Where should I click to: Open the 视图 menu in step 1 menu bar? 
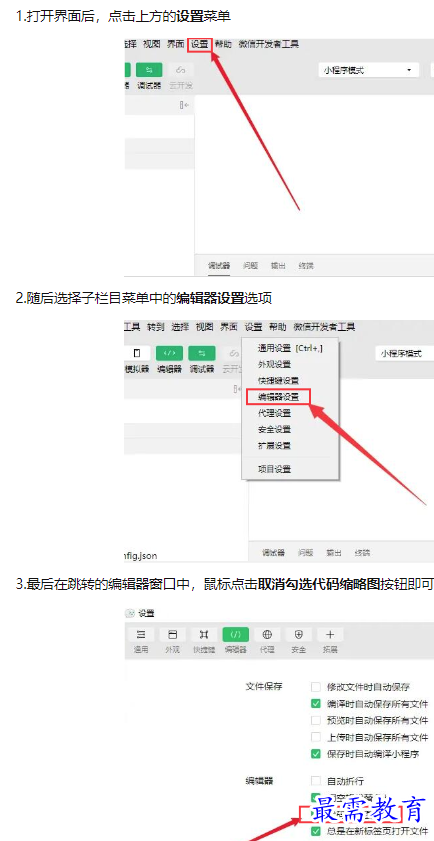pos(152,44)
